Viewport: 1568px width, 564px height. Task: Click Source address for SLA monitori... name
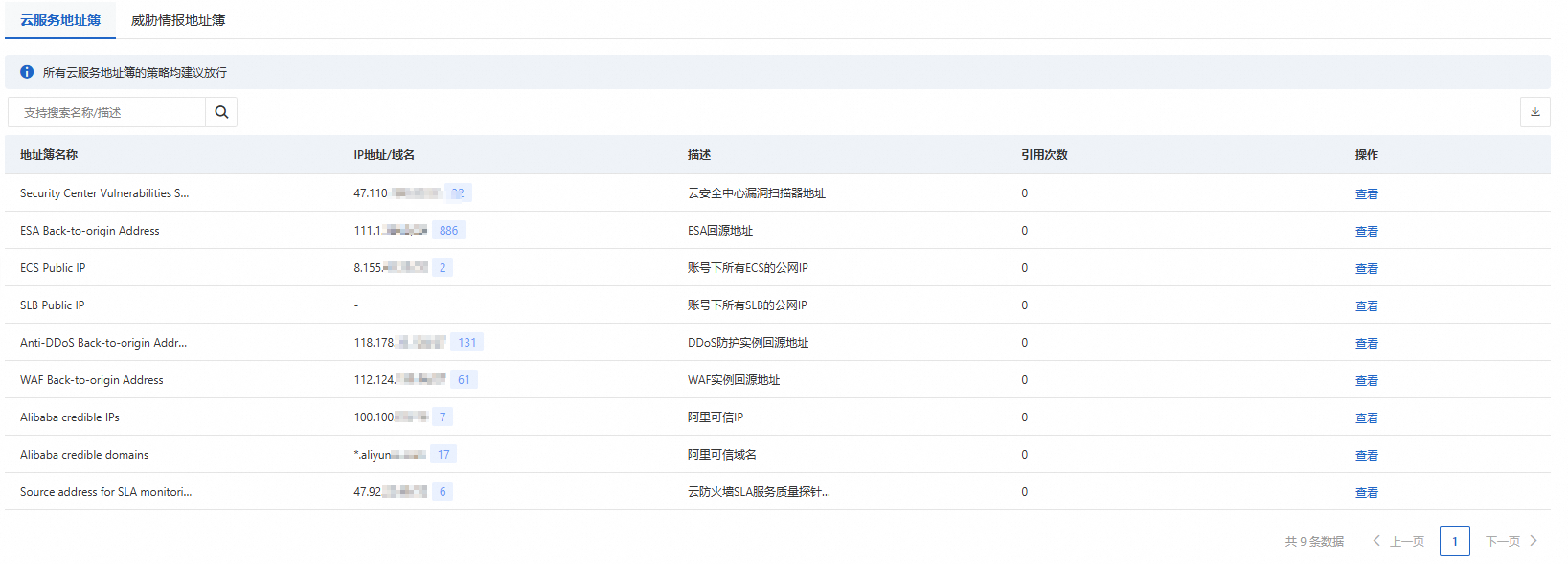click(106, 491)
